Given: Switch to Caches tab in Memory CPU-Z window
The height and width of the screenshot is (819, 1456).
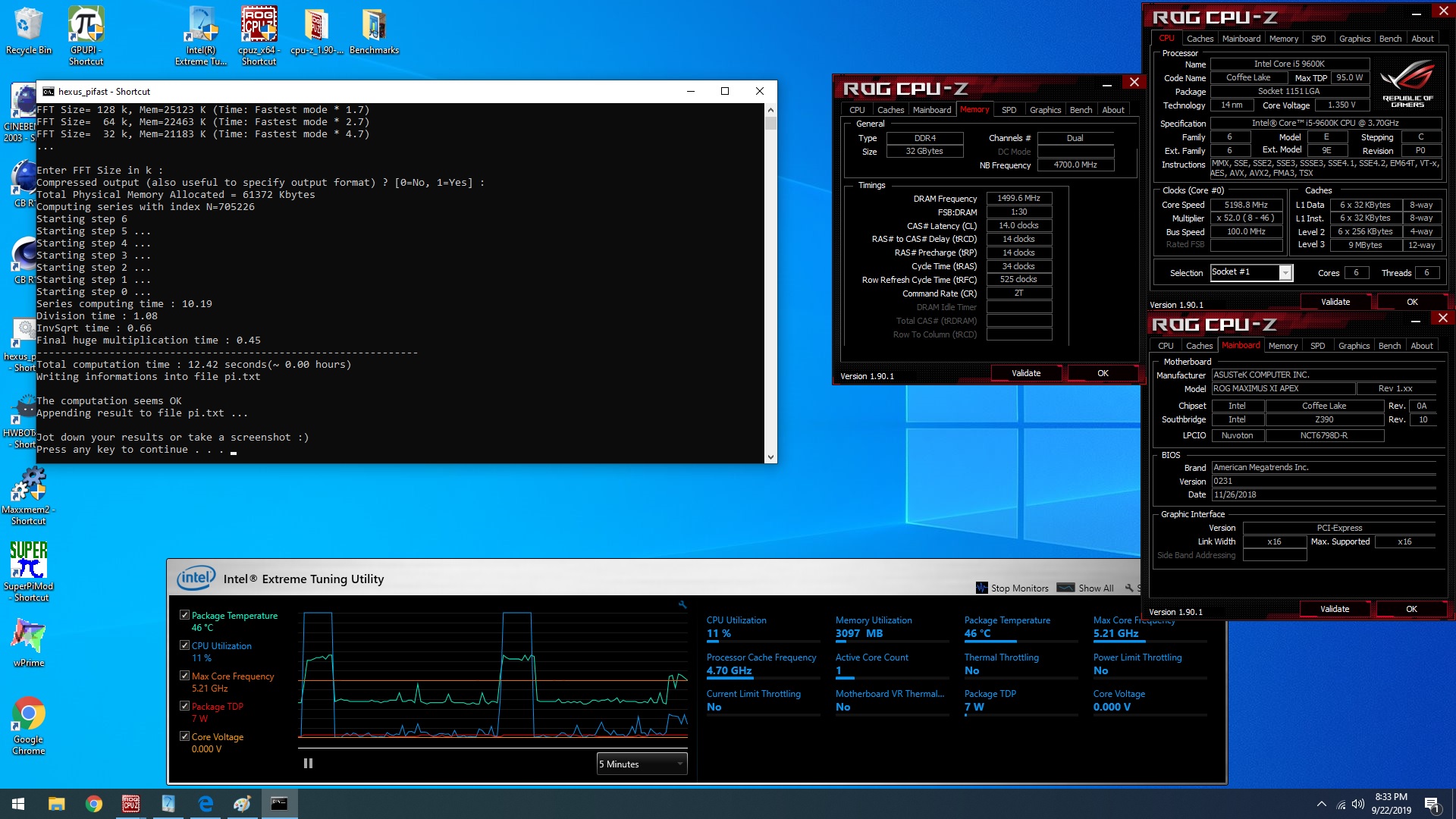Looking at the screenshot, I should pyautogui.click(x=890, y=110).
